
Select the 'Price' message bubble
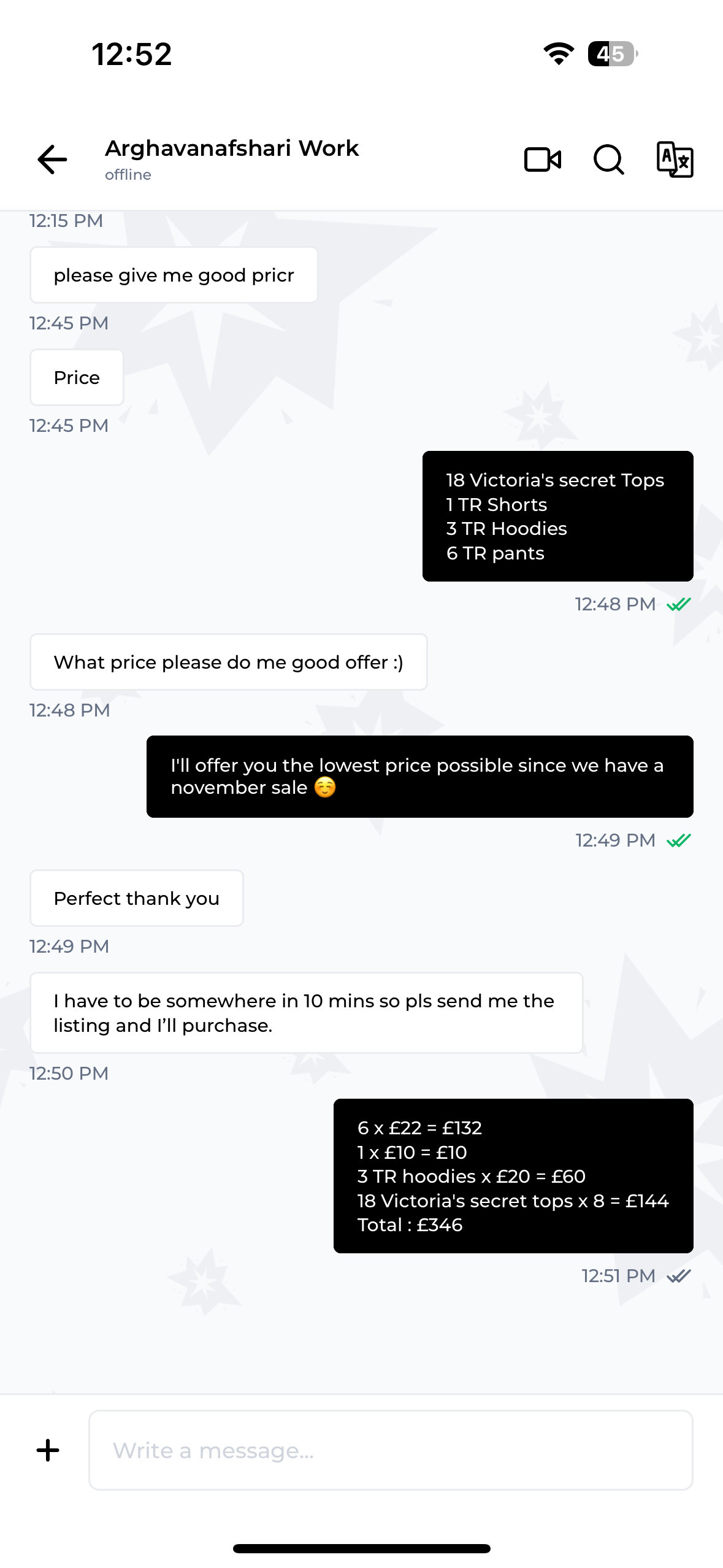77,377
